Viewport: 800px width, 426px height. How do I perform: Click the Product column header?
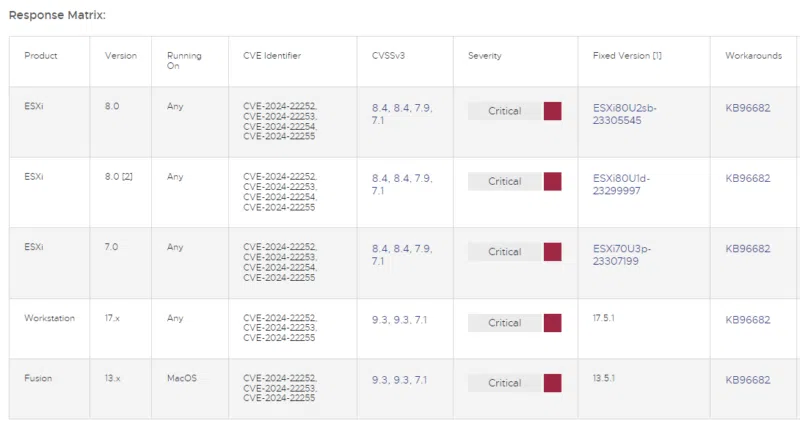pyautogui.click(x=41, y=56)
